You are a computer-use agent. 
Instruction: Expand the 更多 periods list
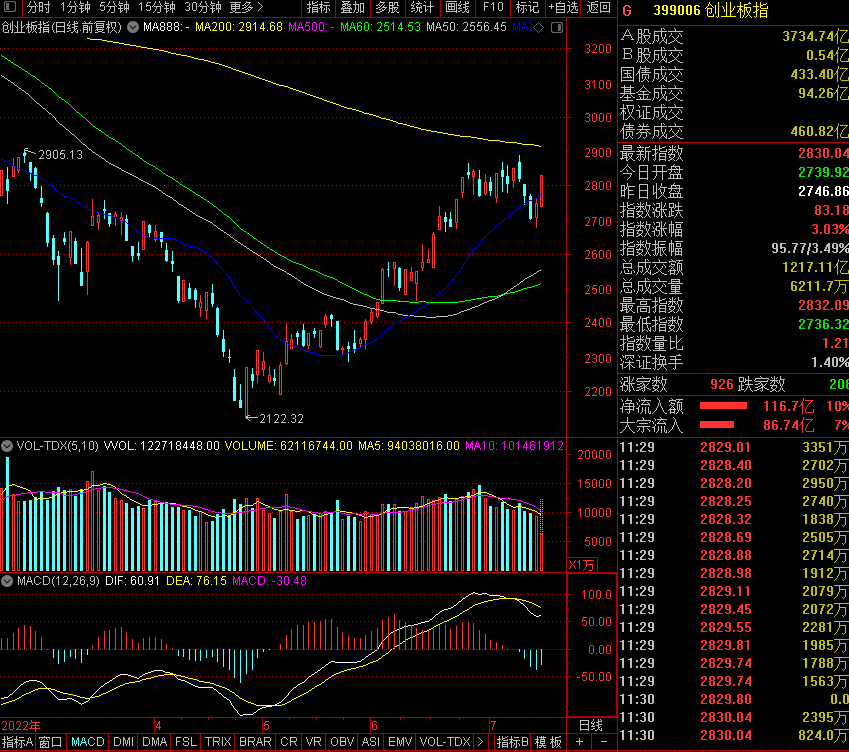point(246,8)
